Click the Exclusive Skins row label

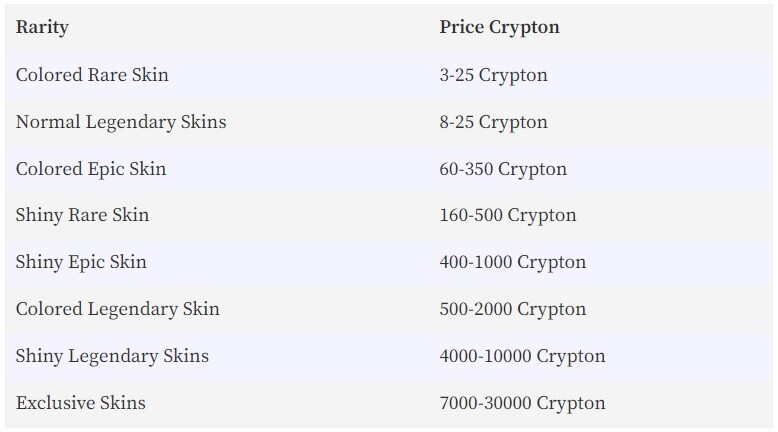81,403
